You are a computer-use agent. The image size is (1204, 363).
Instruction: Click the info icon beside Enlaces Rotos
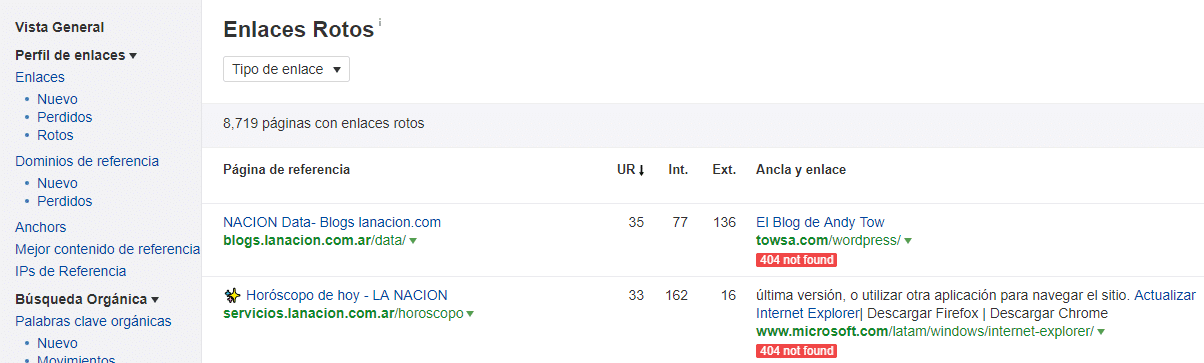[380, 21]
